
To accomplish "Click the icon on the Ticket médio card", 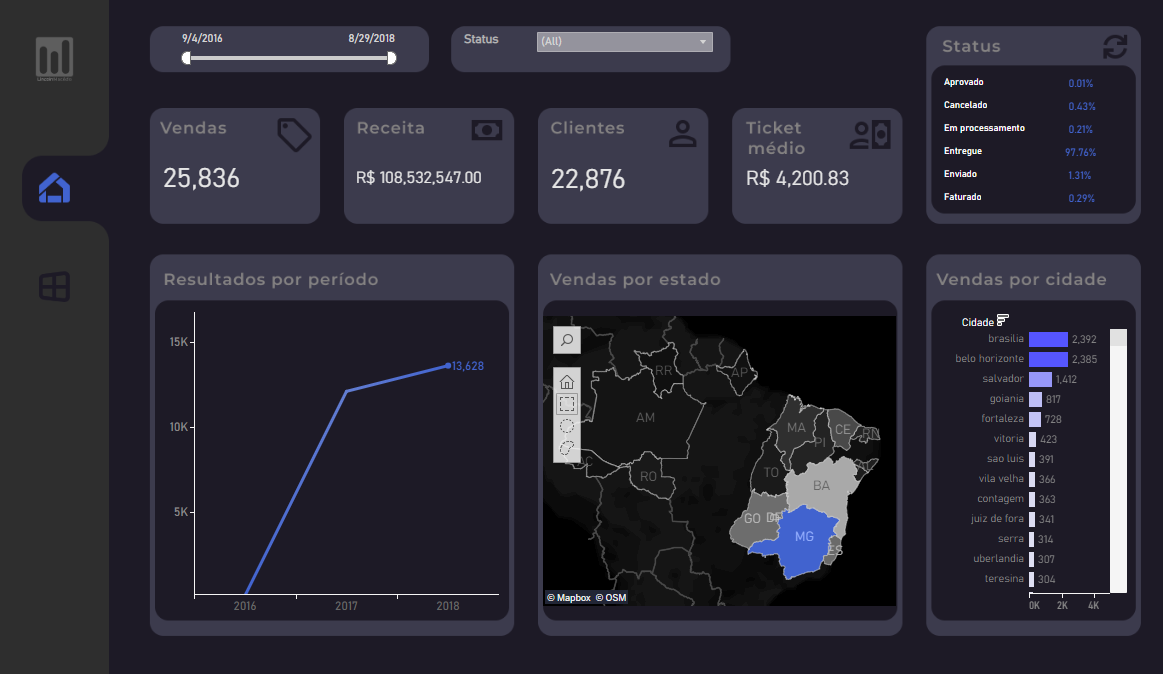I will tap(869, 134).
